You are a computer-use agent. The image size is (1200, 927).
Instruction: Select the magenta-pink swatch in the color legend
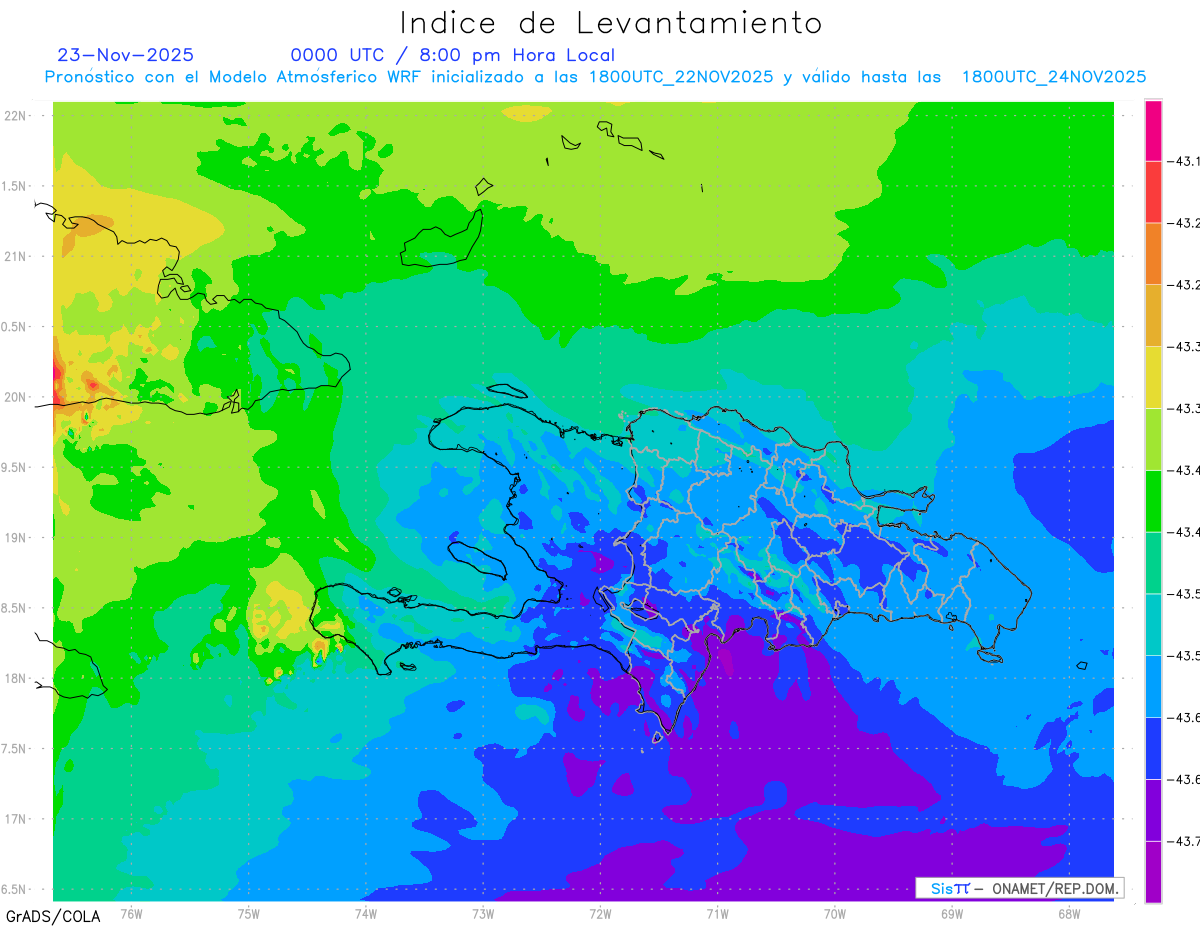coord(1153,130)
